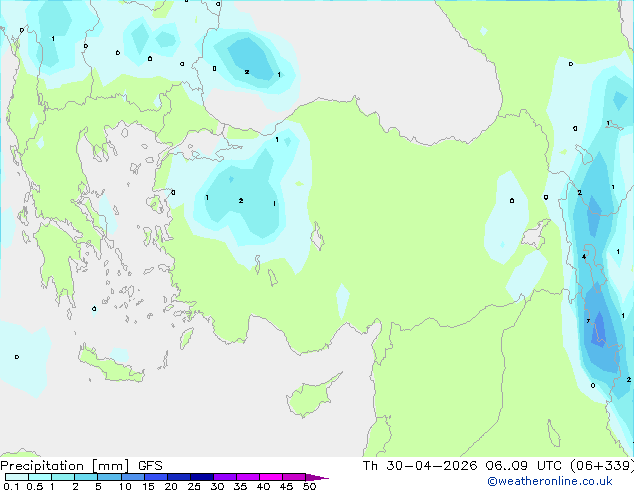This screenshot has height=490, width=634.
Task: Click legend label '50'
Action: 309,486
